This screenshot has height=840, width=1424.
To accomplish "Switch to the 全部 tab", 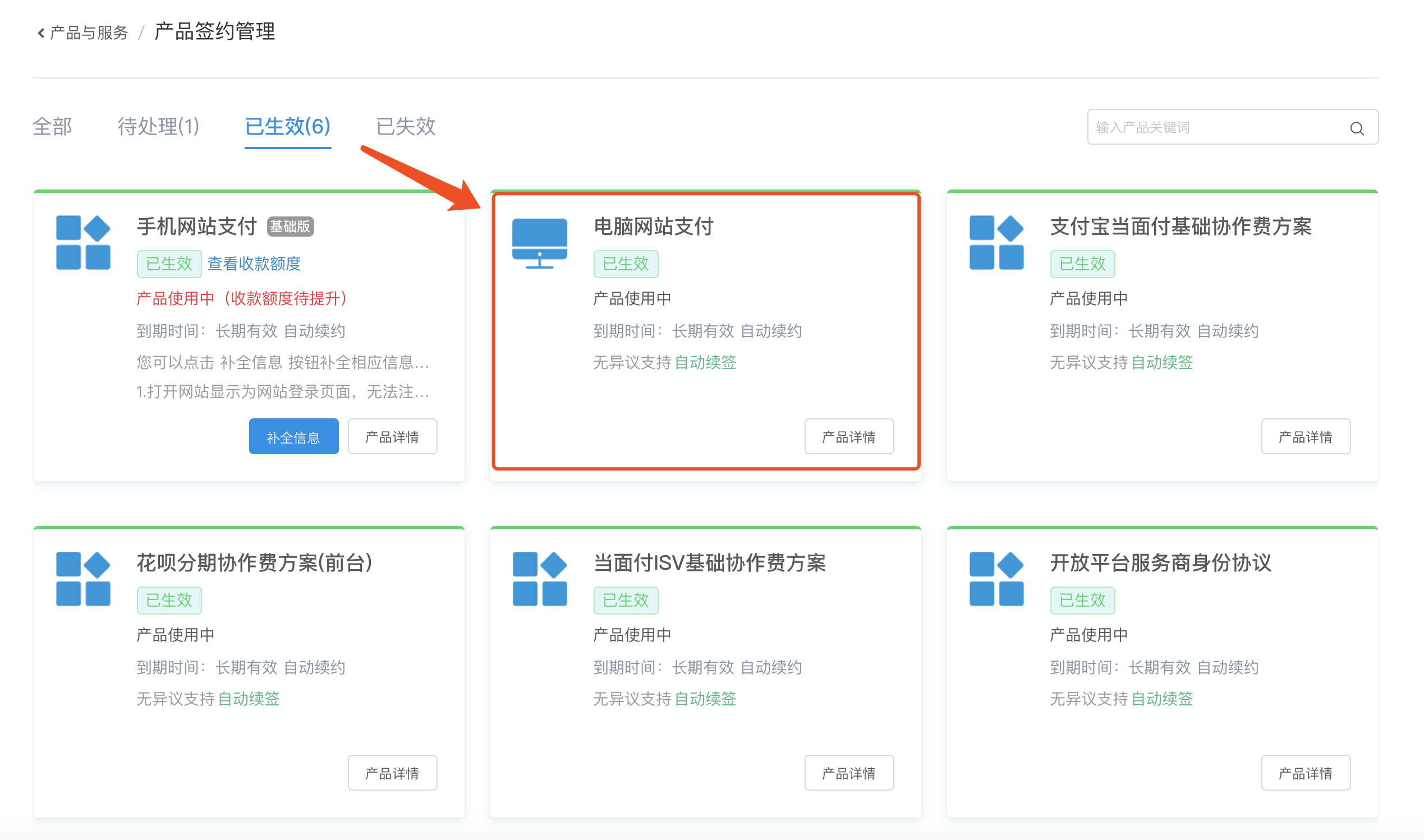I will point(52,126).
